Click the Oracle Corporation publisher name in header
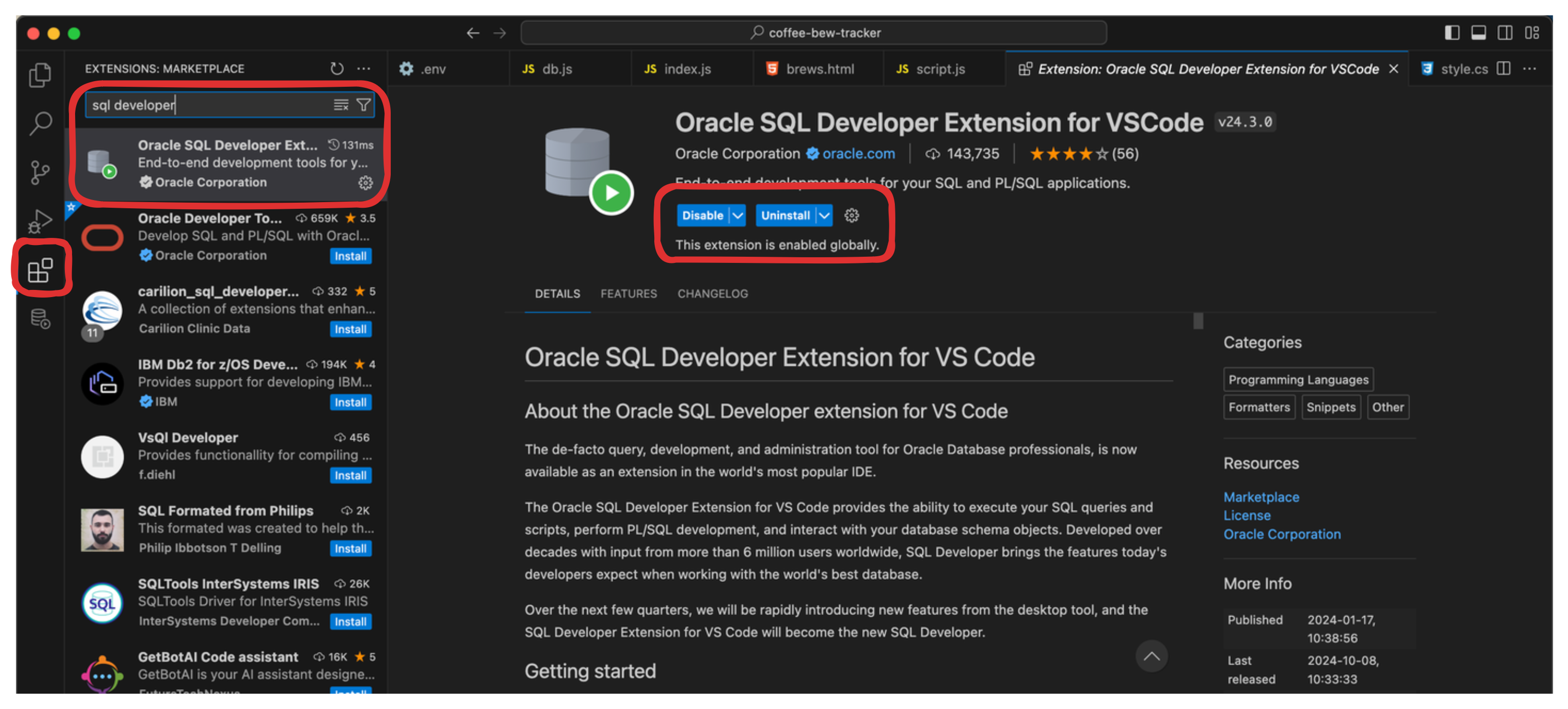 coord(737,154)
